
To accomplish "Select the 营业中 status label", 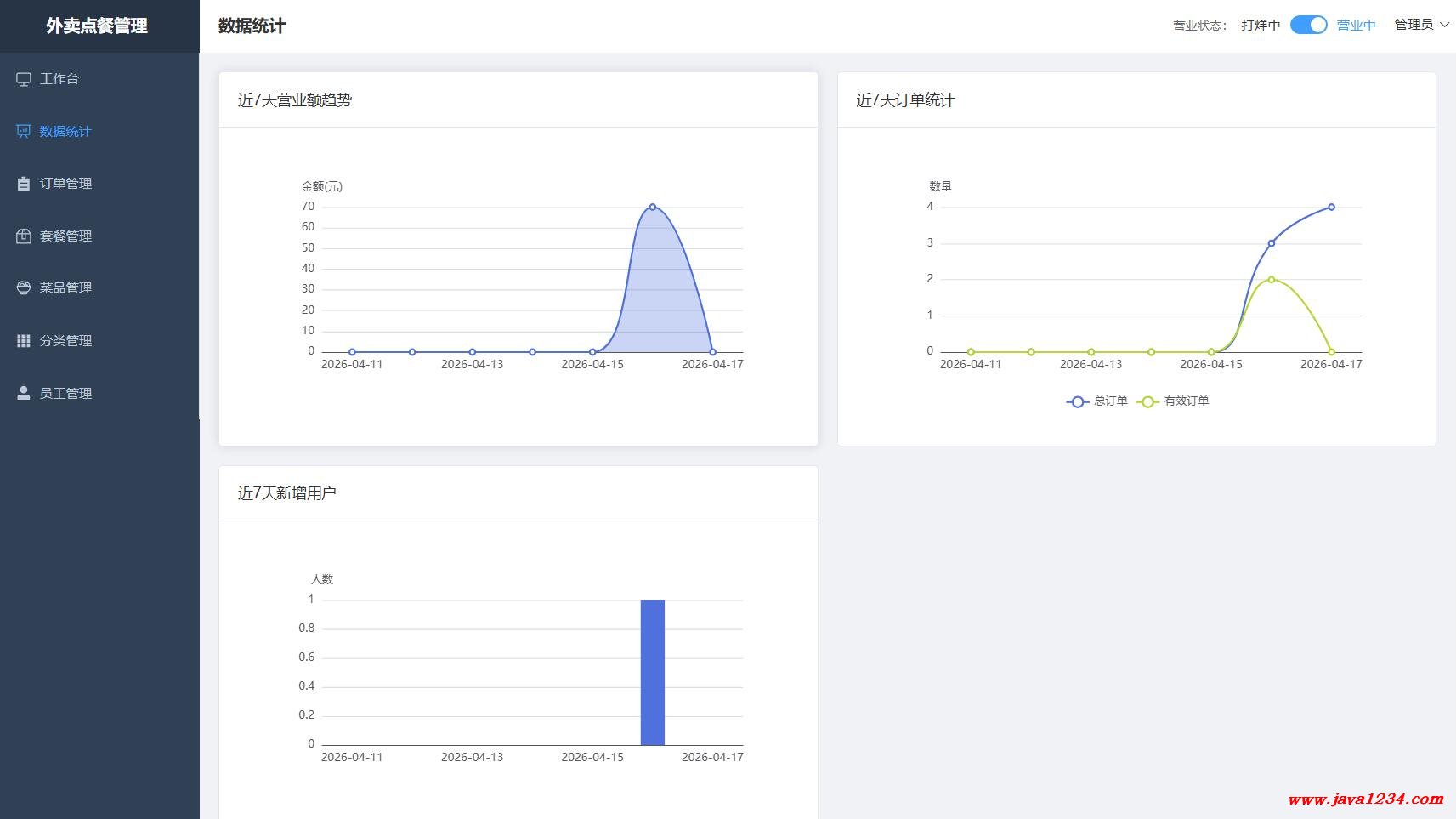I will 1356,26.
